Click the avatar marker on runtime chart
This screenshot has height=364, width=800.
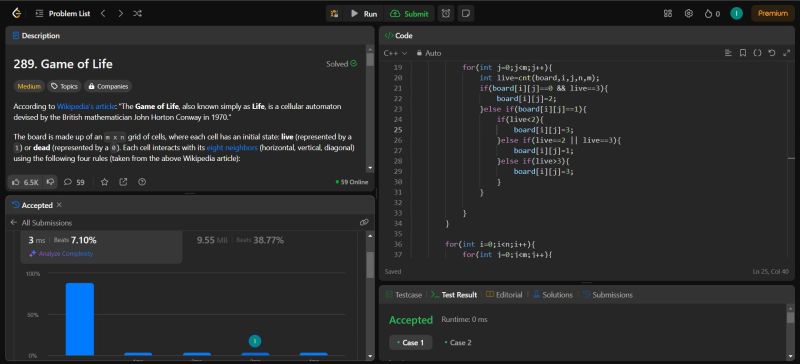click(255, 341)
